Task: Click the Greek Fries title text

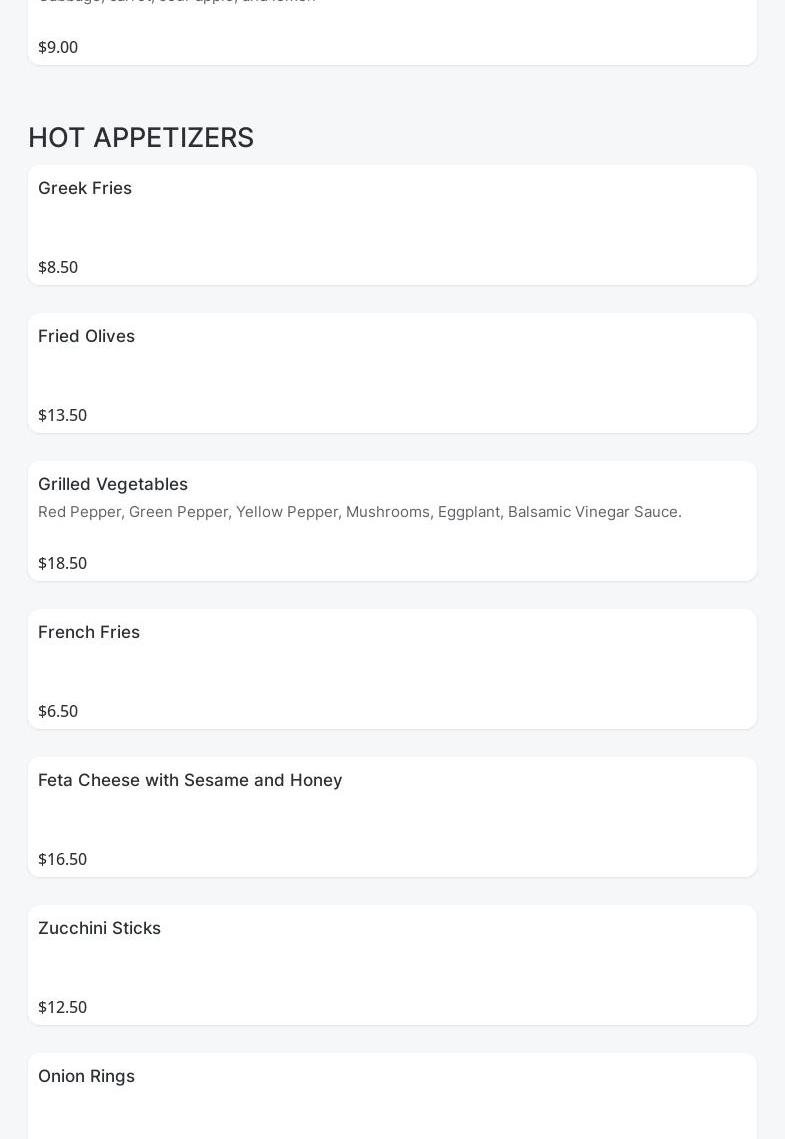Action: [x=85, y=188]
